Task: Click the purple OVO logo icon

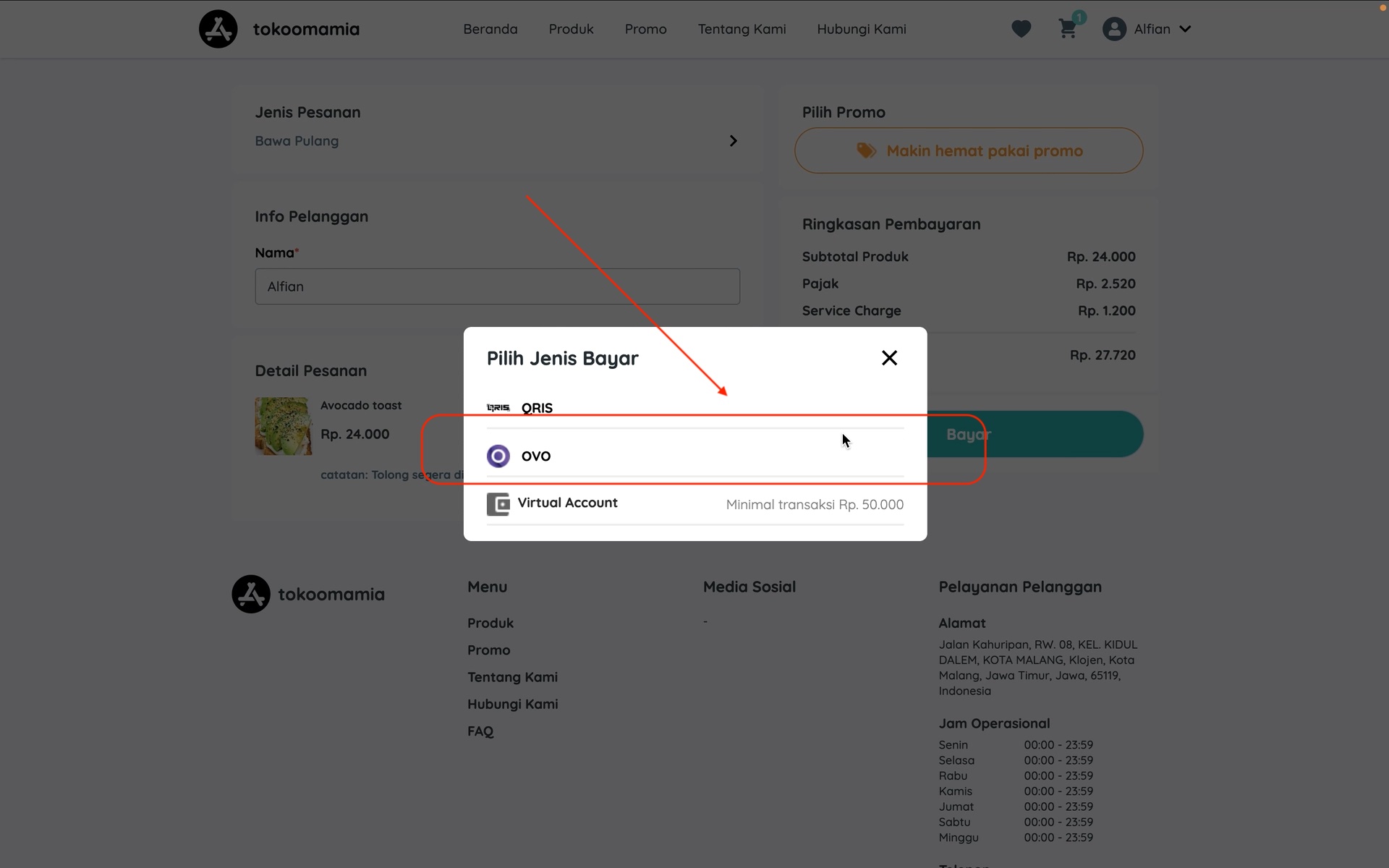Action: [x=498, y=456]
